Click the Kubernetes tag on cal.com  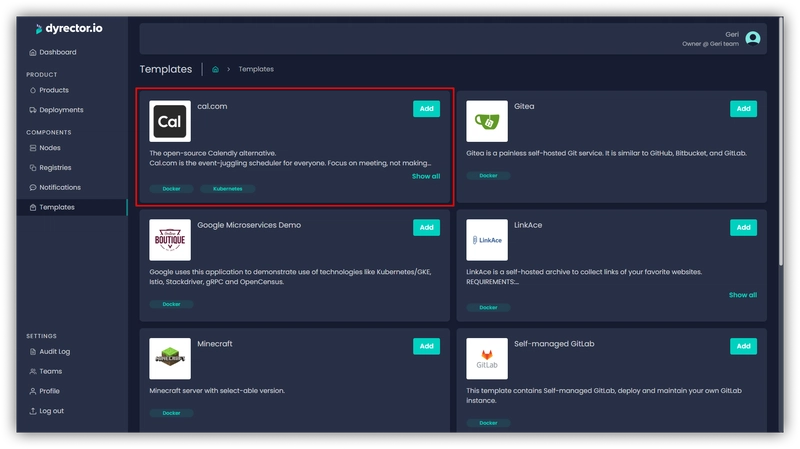pyautogui.click(x=228, y=189)
